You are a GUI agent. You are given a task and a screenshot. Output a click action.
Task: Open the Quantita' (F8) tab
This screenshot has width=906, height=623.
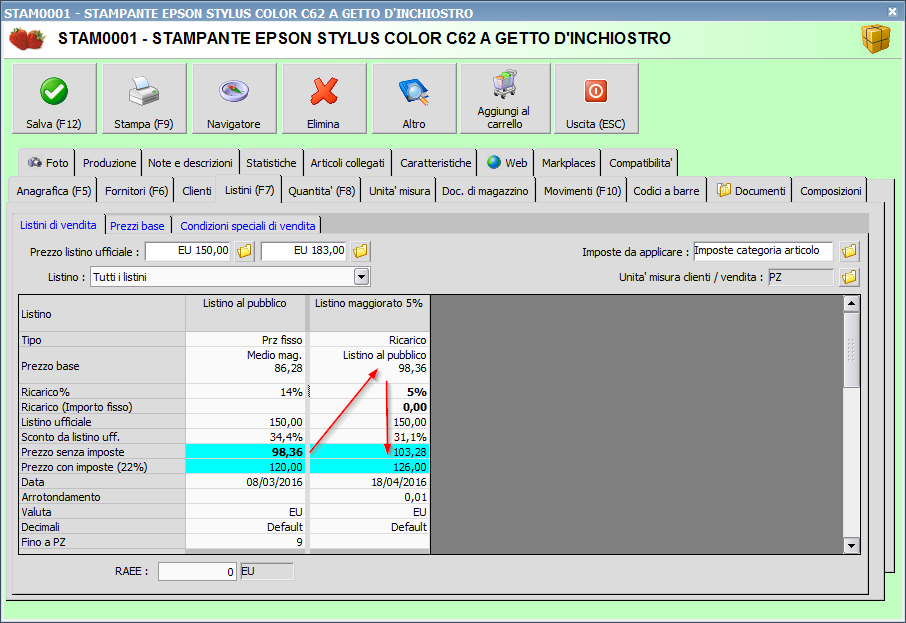click(321, 191)
